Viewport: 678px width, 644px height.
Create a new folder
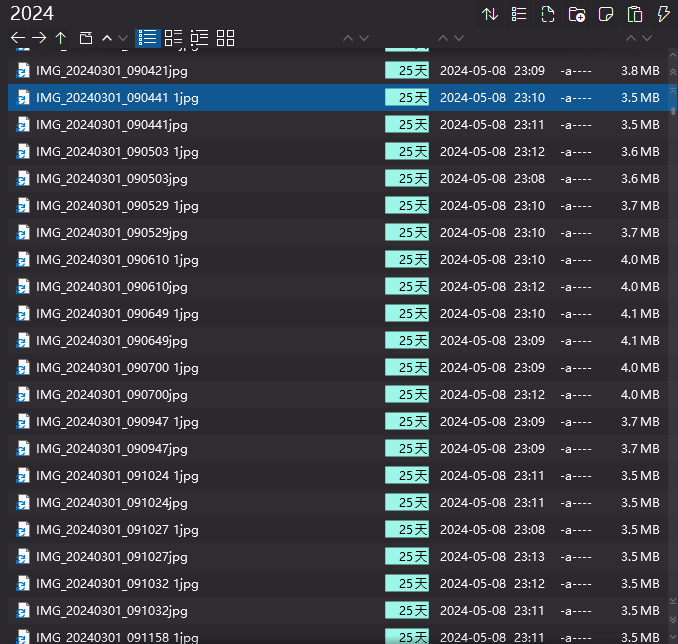click(x=576, y=14)
